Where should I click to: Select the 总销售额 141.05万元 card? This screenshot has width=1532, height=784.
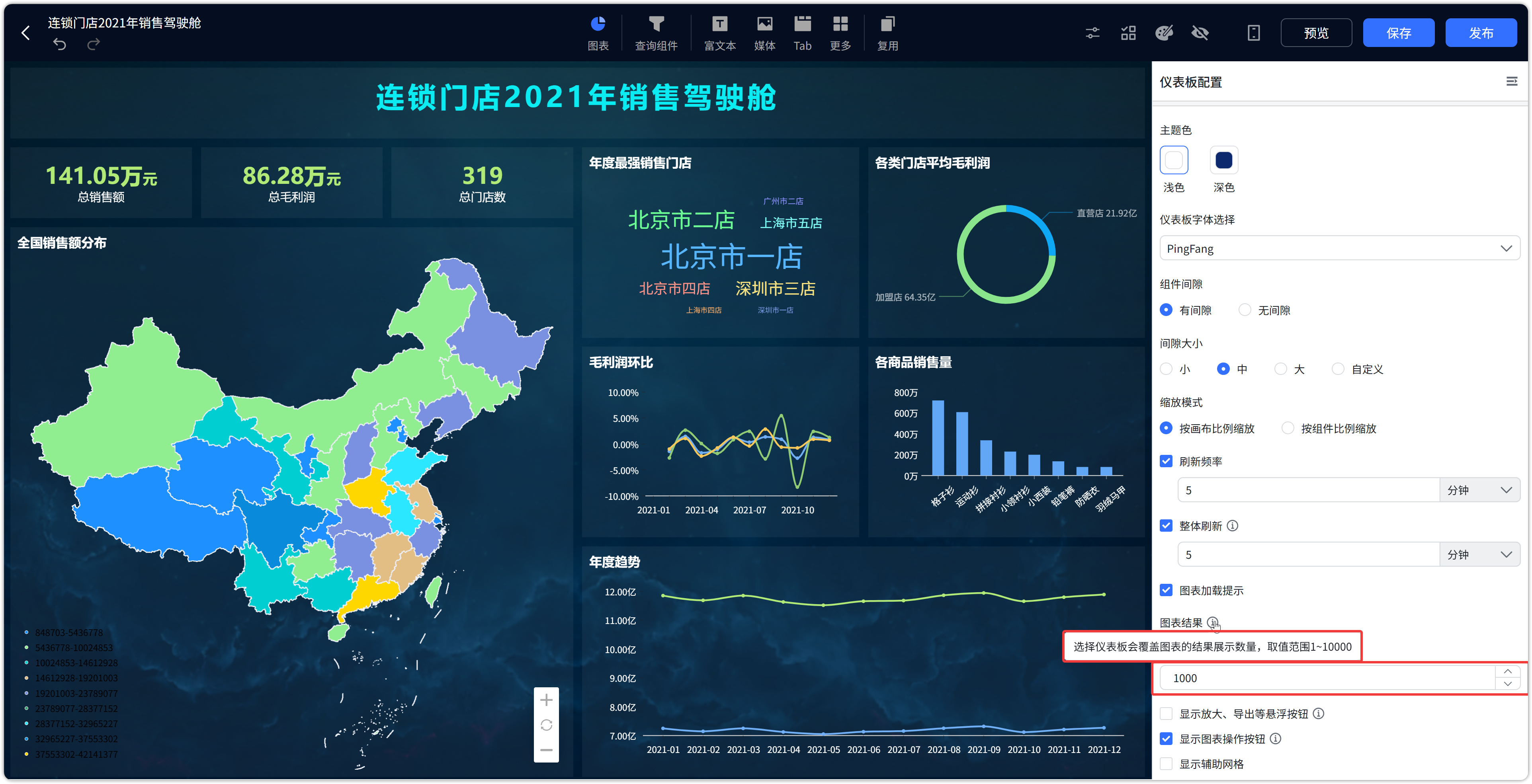(x=101, y=183)
